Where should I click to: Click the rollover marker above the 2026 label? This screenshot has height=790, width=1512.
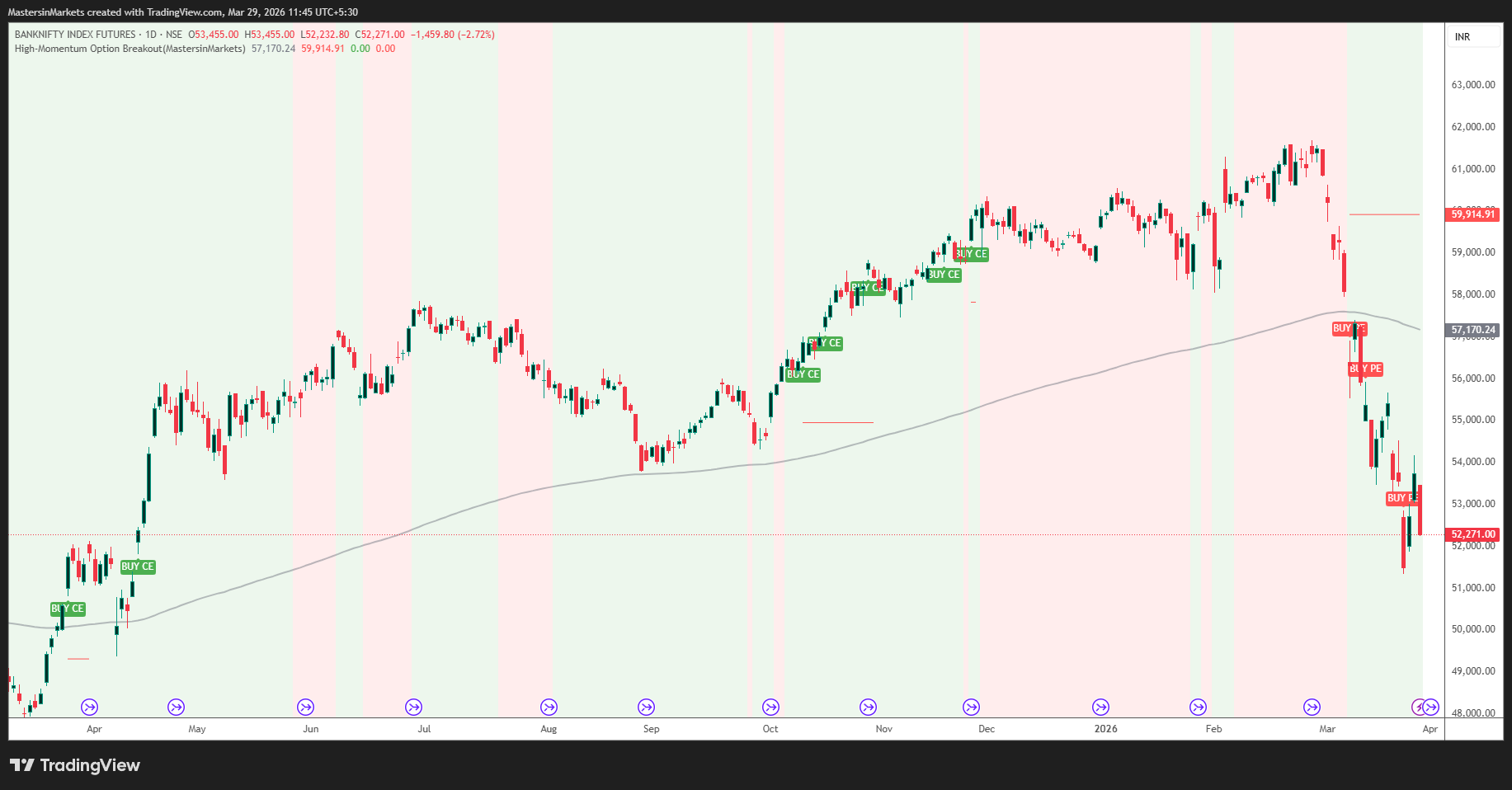click(x=1101, y=707)
